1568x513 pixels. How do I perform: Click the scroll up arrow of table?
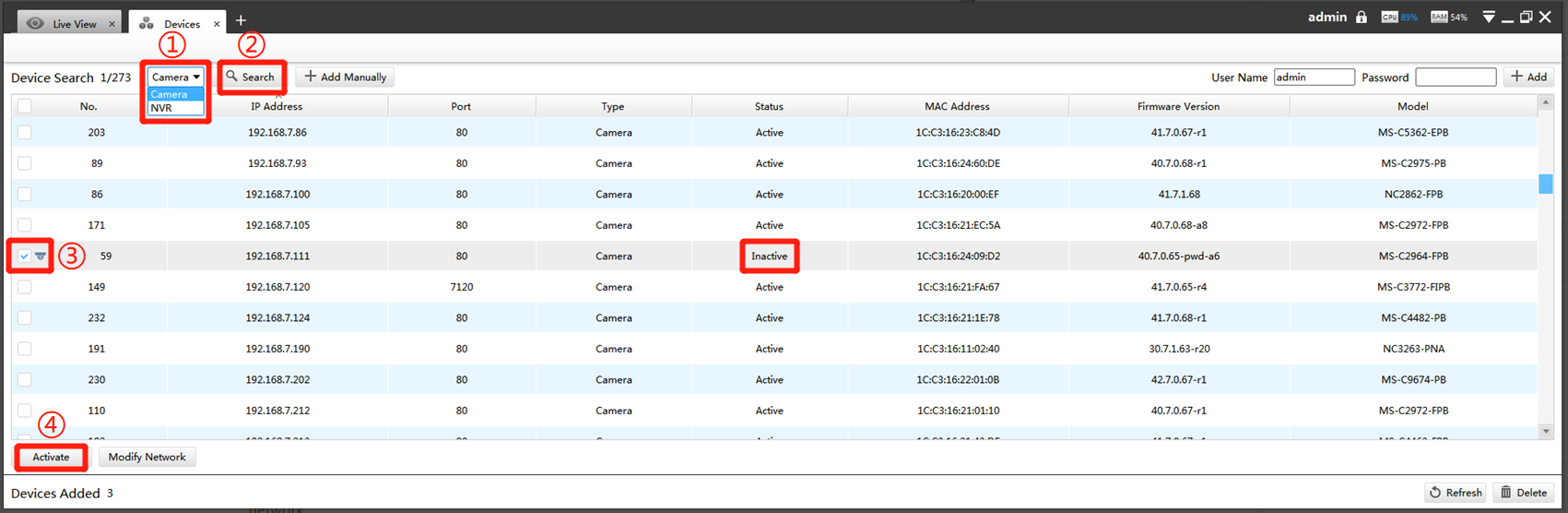click(1546, 101)
